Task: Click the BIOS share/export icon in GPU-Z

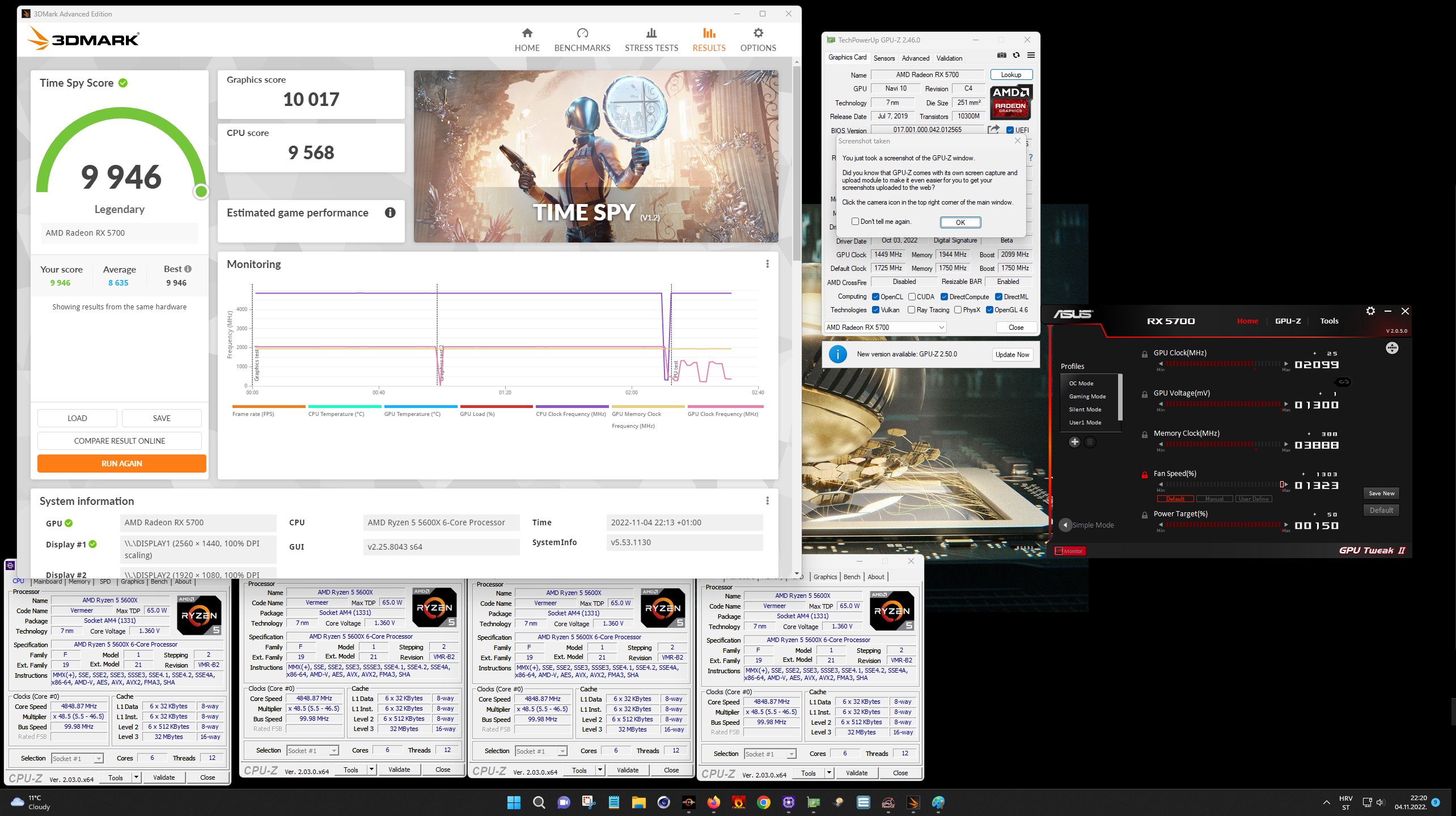Action: (993, 130)
